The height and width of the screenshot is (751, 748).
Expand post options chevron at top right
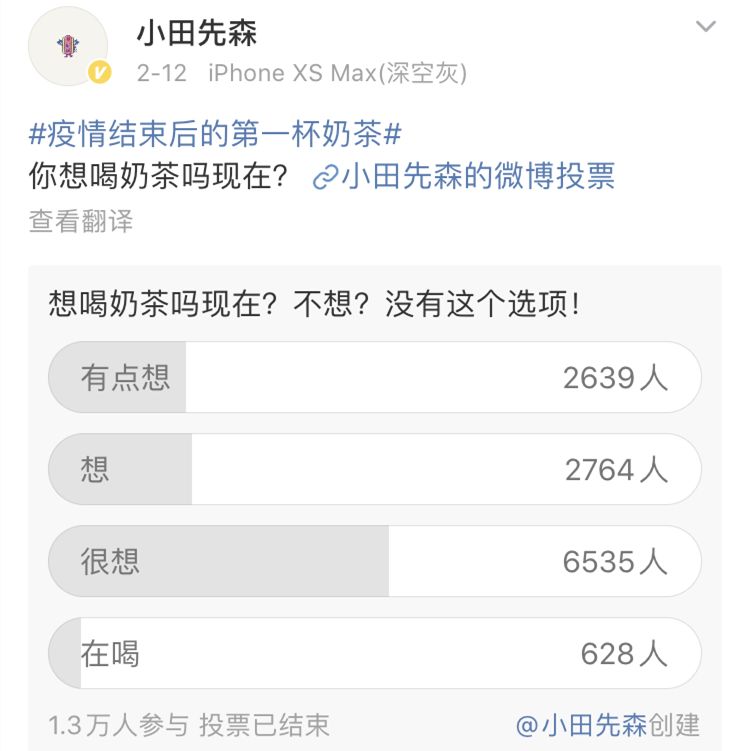click(705, 26)
